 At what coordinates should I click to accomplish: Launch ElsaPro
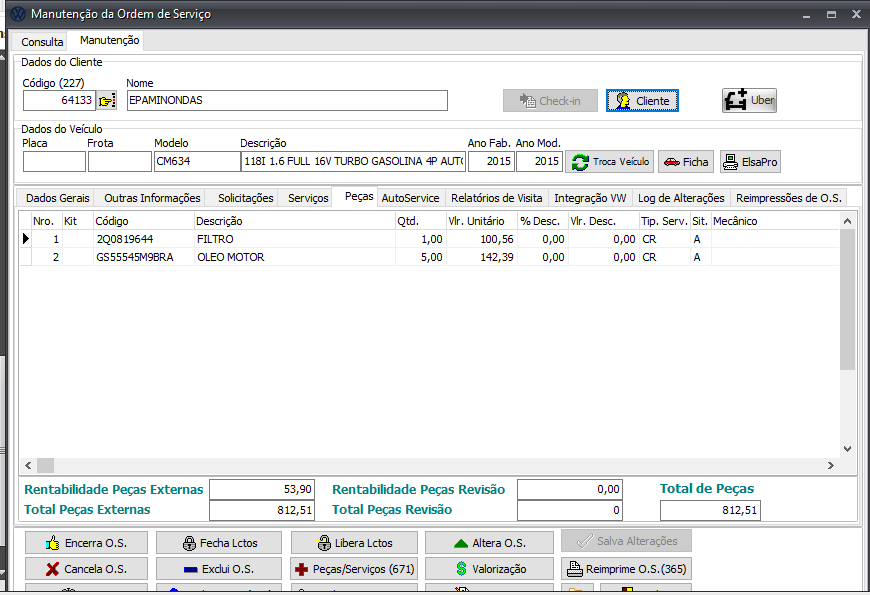(750, 162)
